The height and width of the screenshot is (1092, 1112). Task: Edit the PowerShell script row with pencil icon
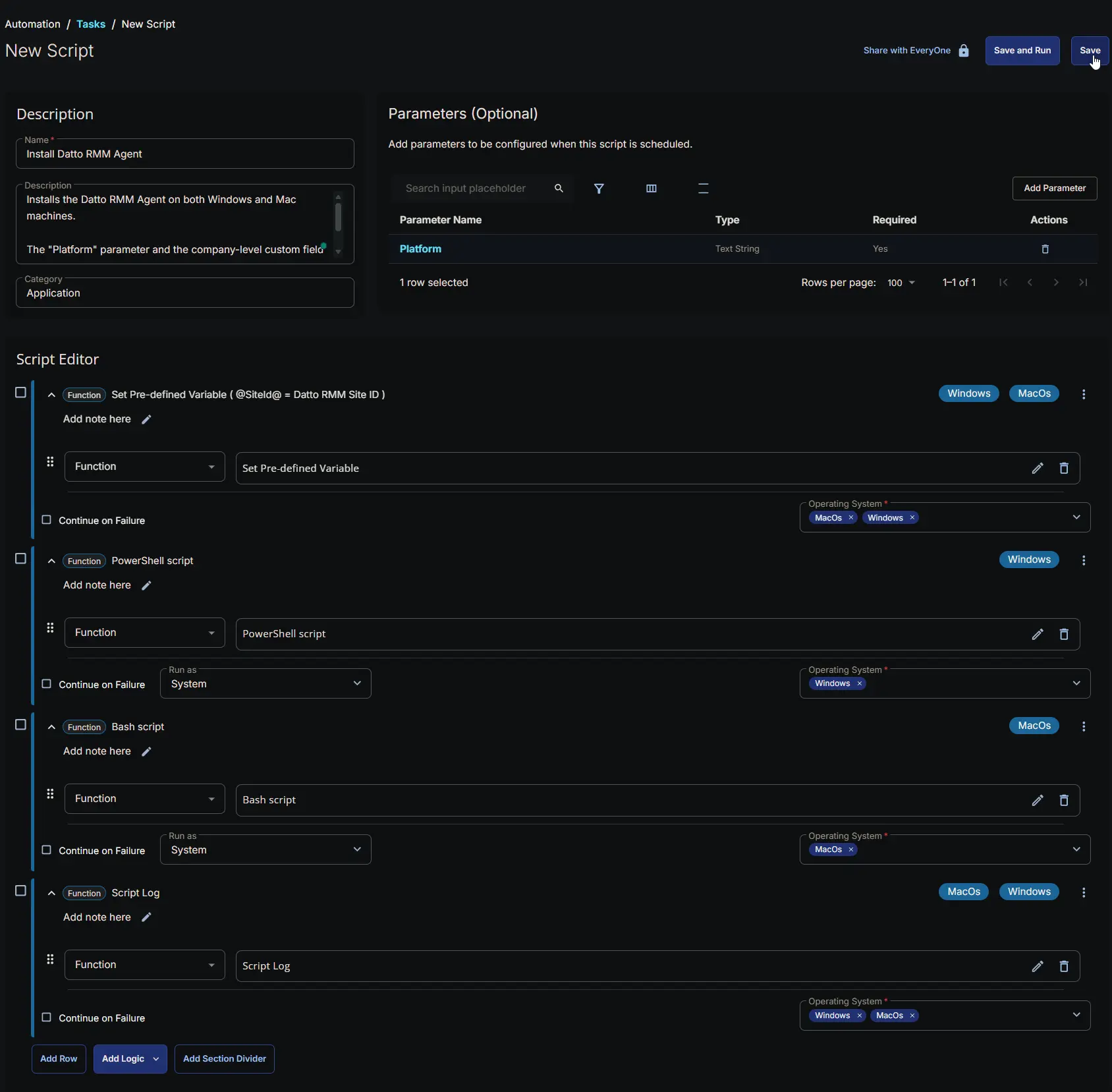click(1038, 634)
